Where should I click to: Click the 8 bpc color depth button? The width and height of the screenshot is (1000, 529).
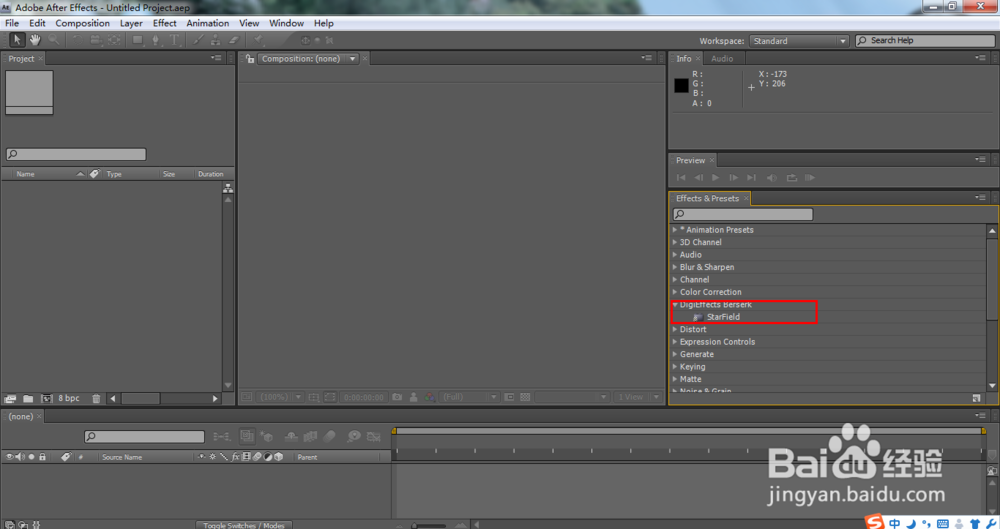pyautogui.click(x=69, y=398)
